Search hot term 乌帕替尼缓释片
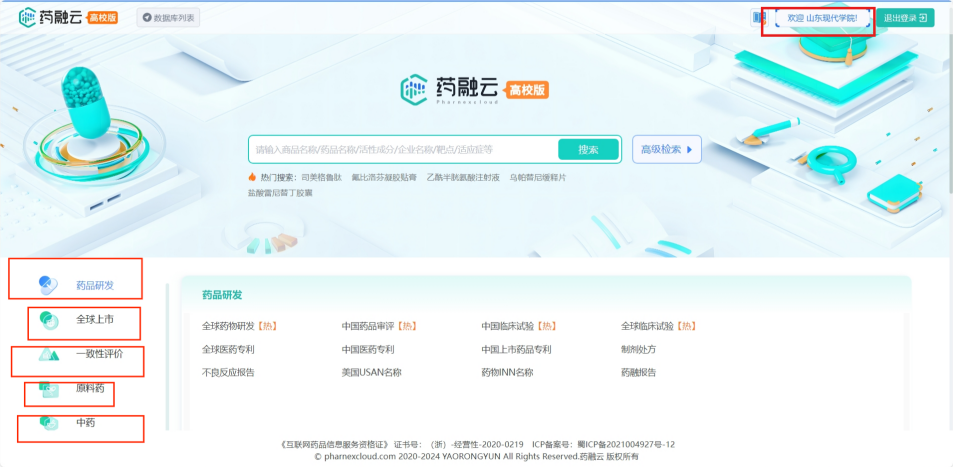Screen dimensions: 953x467 click(538, 178)
